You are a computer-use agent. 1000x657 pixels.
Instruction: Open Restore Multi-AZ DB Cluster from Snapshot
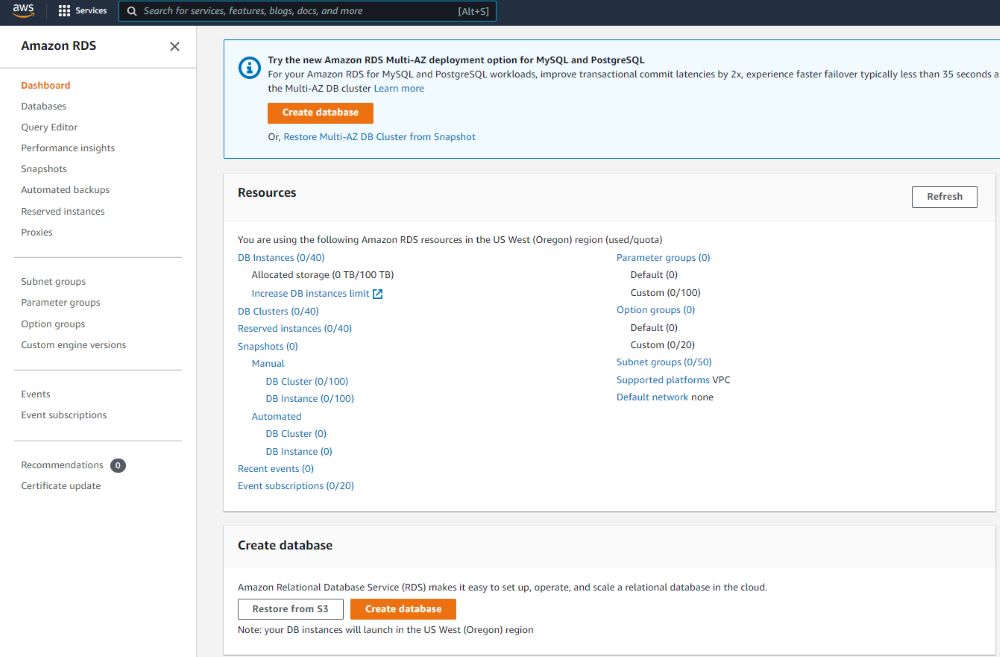click(379, 137)
